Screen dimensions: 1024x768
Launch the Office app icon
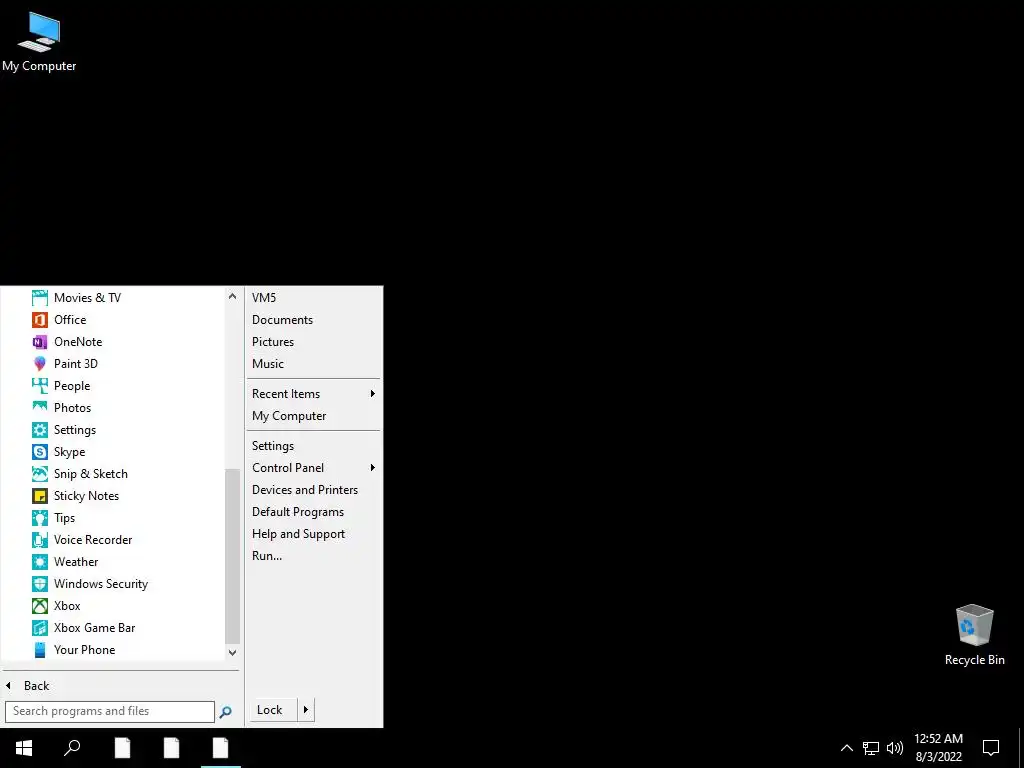pyautogui.click(x=40, y=320)
